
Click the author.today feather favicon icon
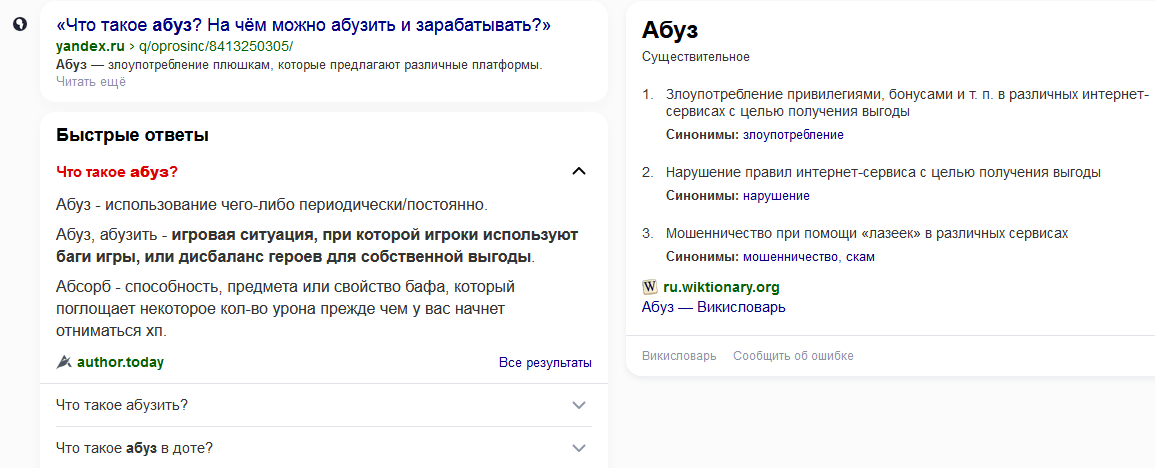(64, 362)
